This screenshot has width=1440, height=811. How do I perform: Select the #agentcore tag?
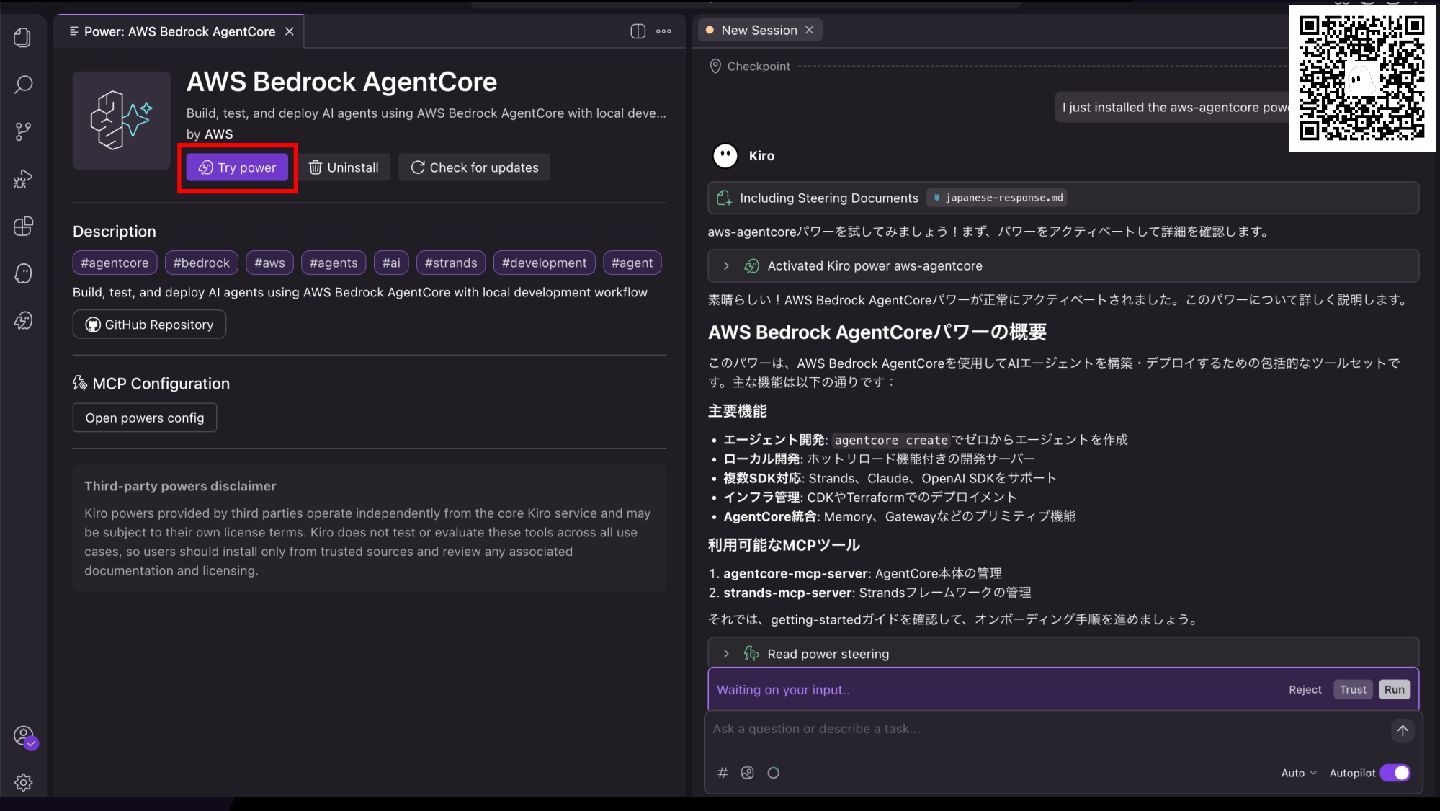pyautogui.click(x=115, y=263)
